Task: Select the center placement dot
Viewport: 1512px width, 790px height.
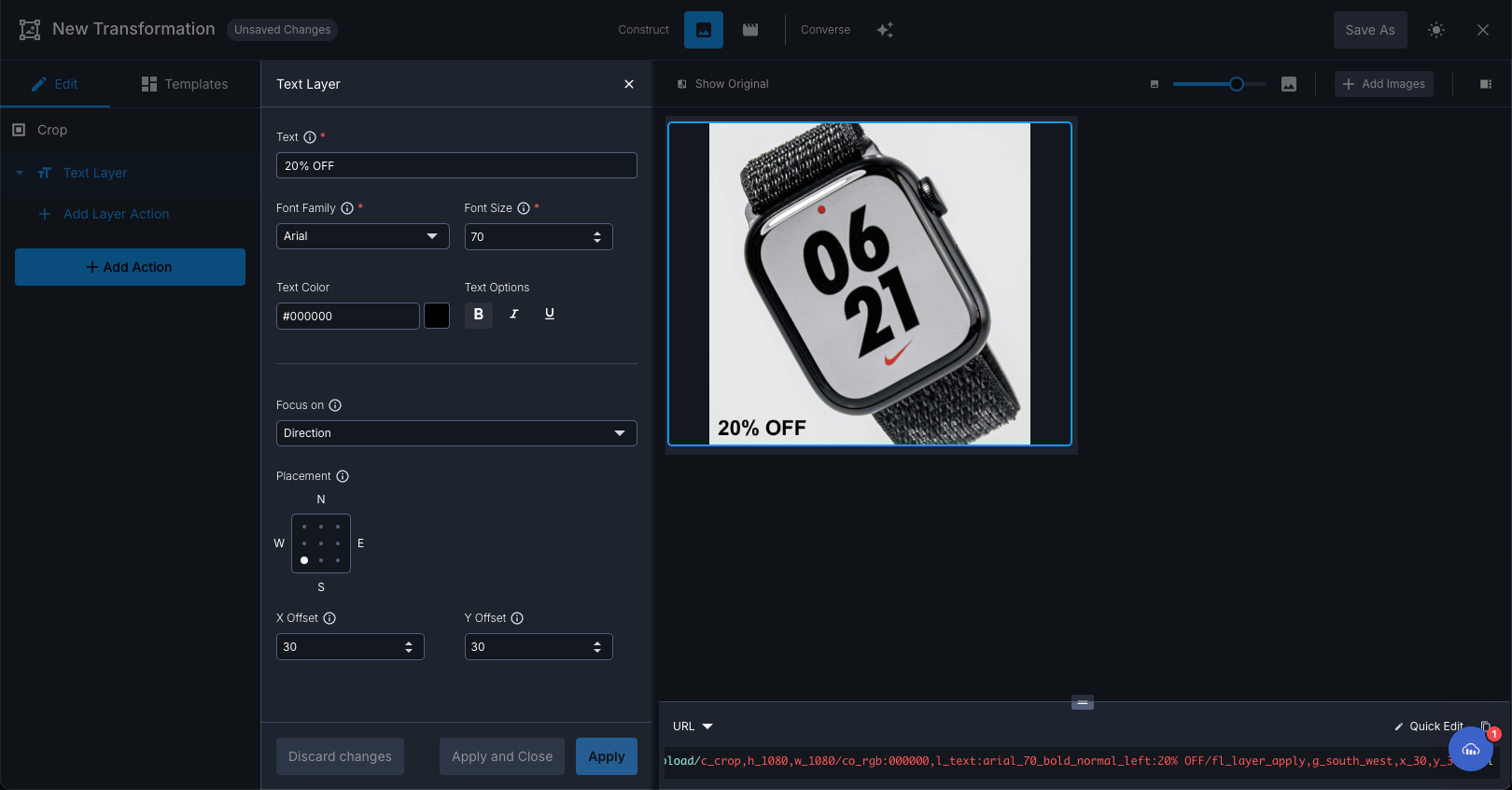Action: tap(321, 543)
